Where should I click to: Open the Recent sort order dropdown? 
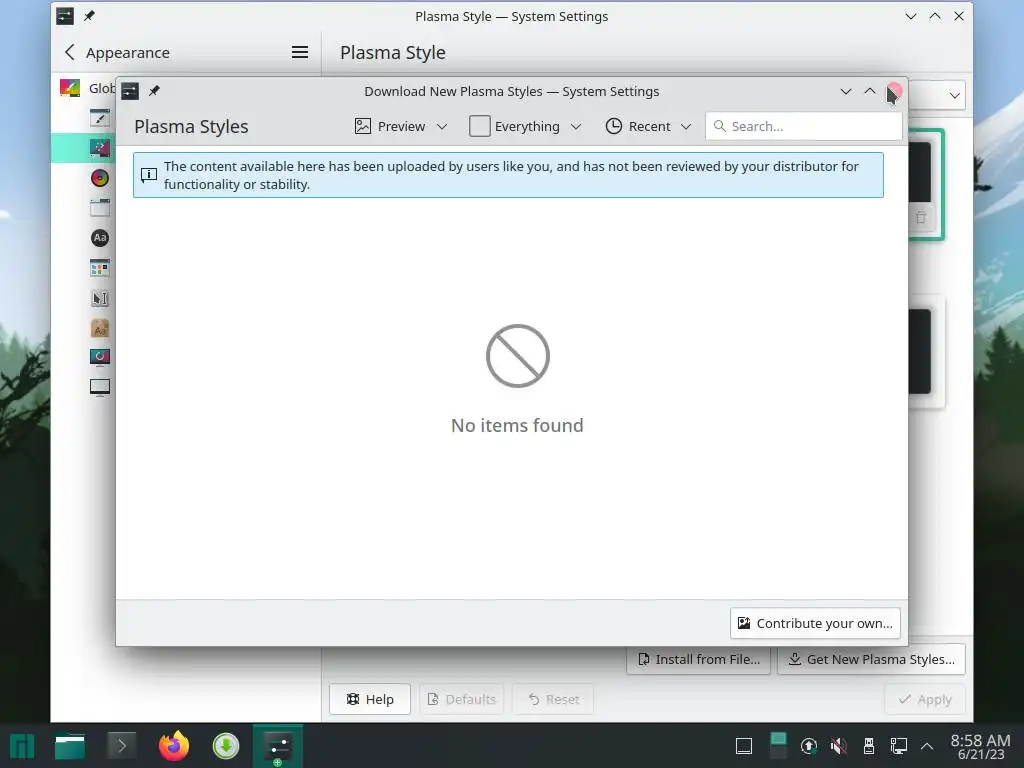(648, 126)
